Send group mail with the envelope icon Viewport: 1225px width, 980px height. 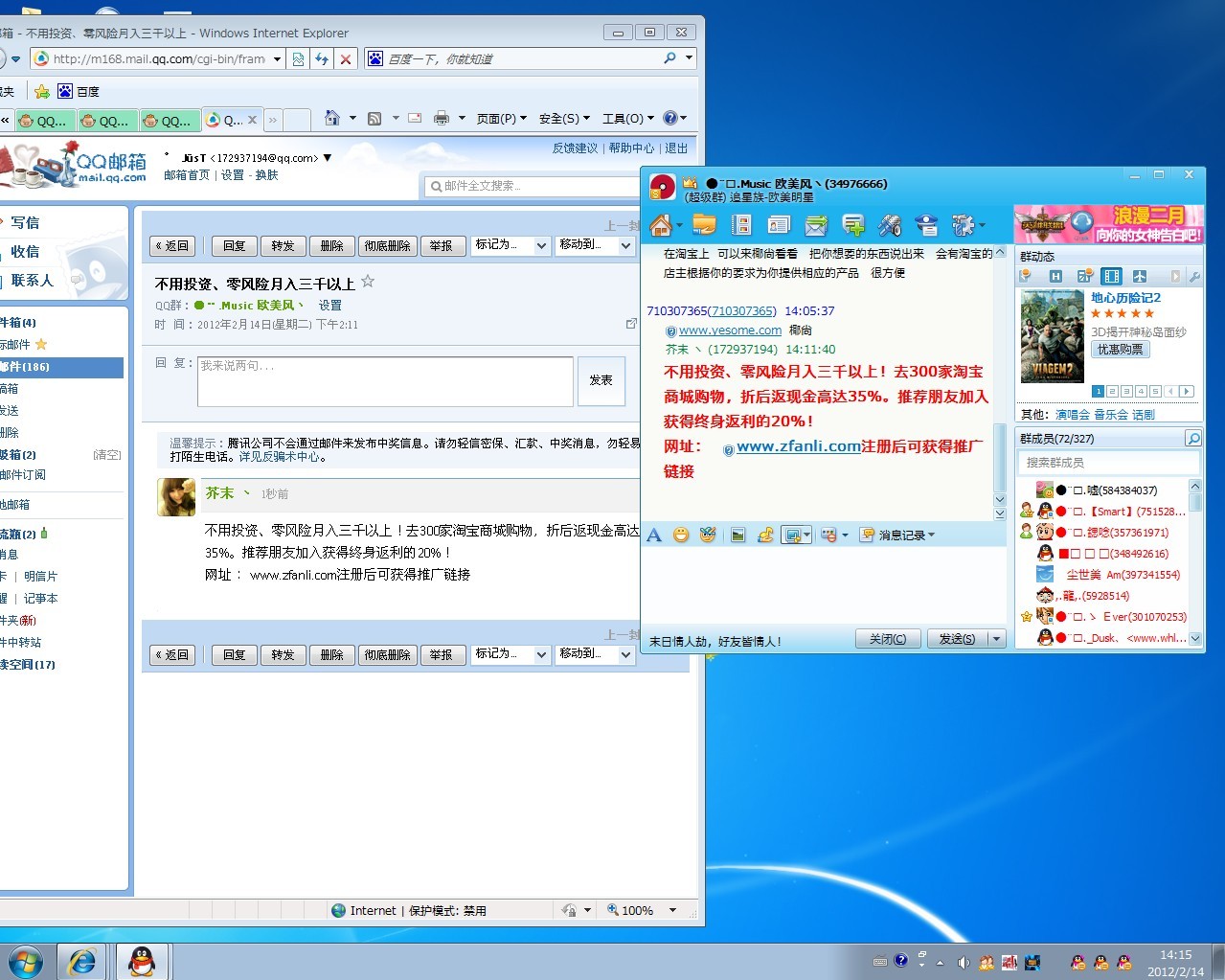(x=816, y=225)
